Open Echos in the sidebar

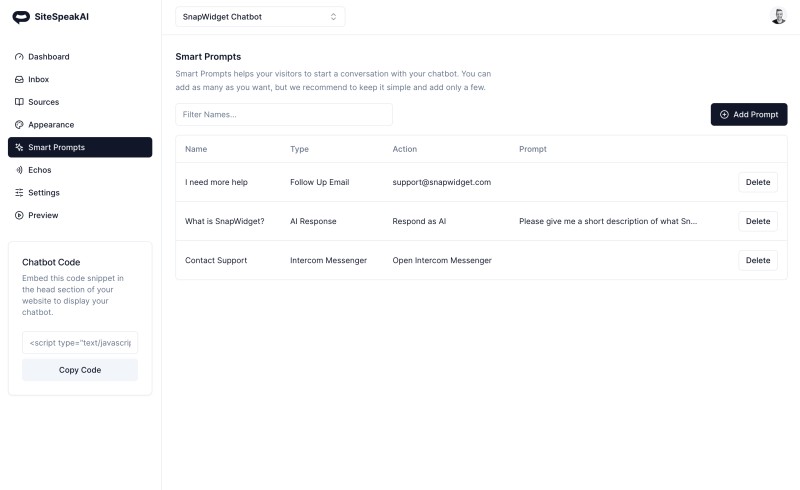click(80, 170)
